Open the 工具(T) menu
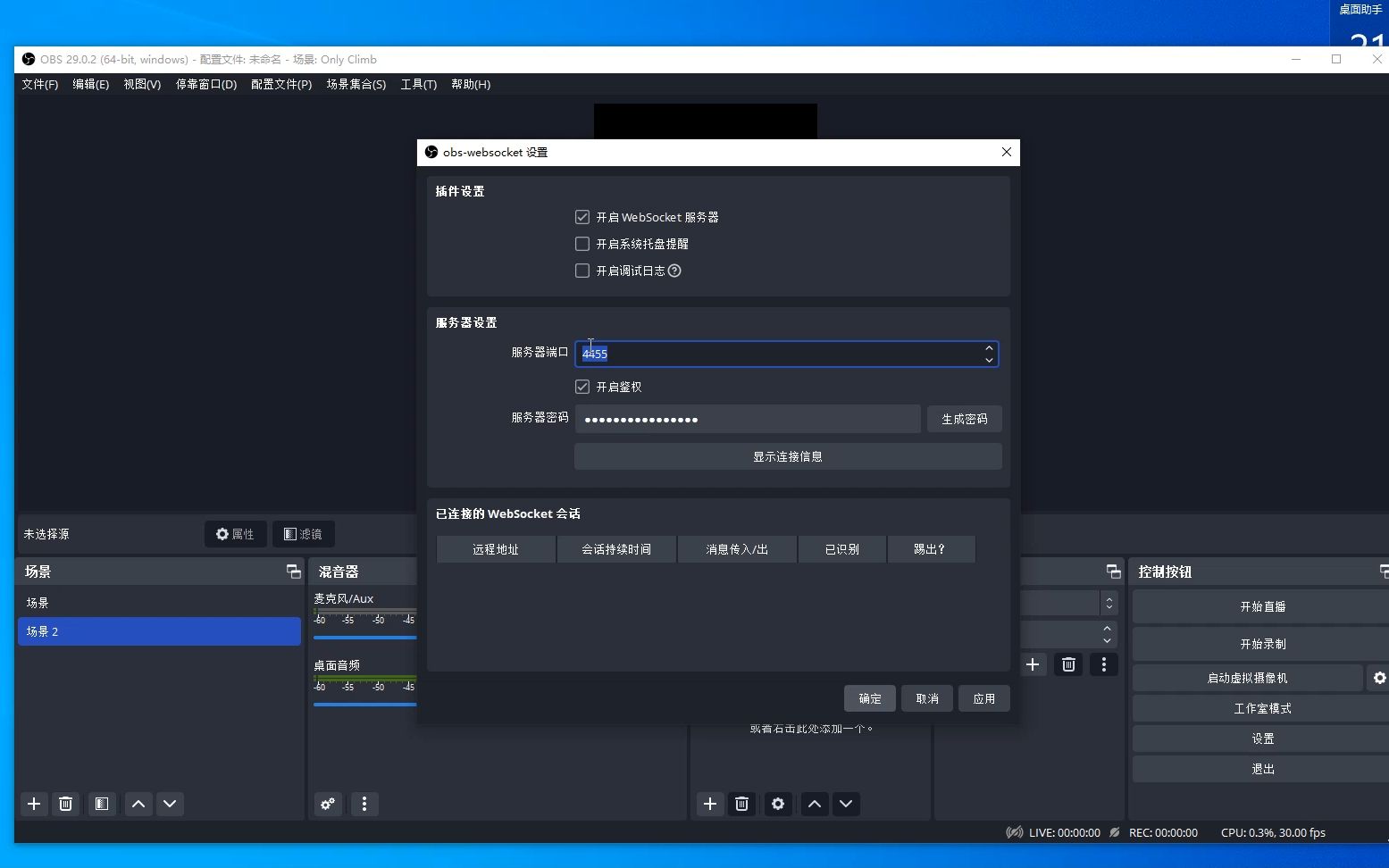The height and width of the screenshot is (868, 1389). coord(419,84)
